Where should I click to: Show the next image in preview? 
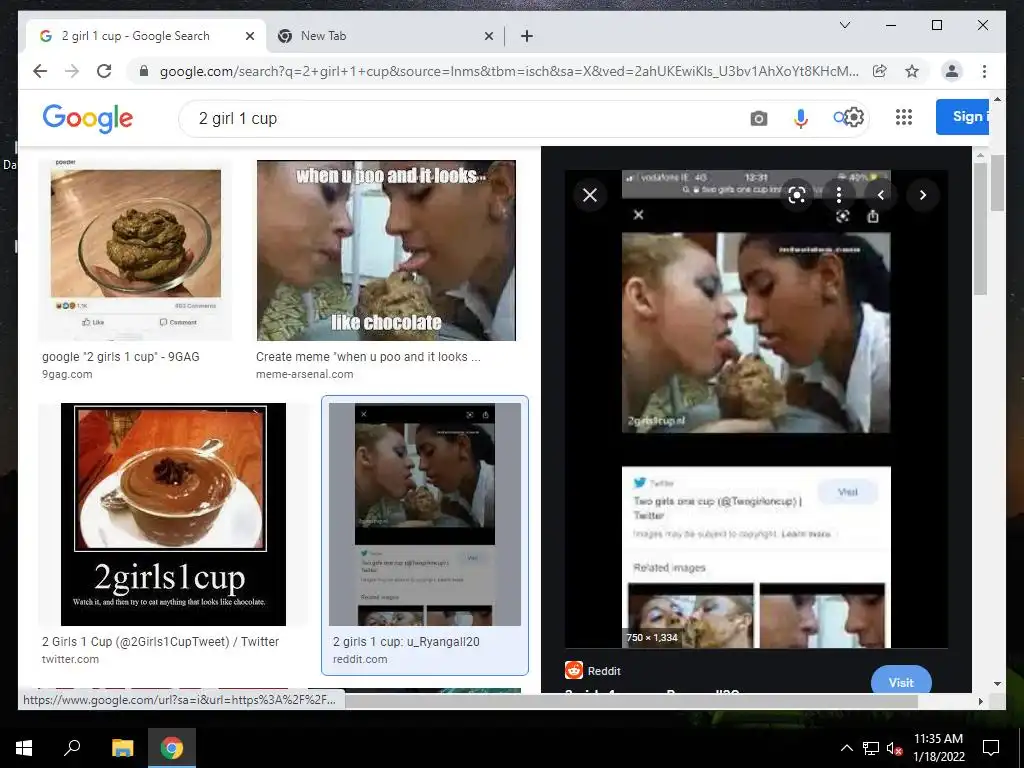[x=923, y=195]
